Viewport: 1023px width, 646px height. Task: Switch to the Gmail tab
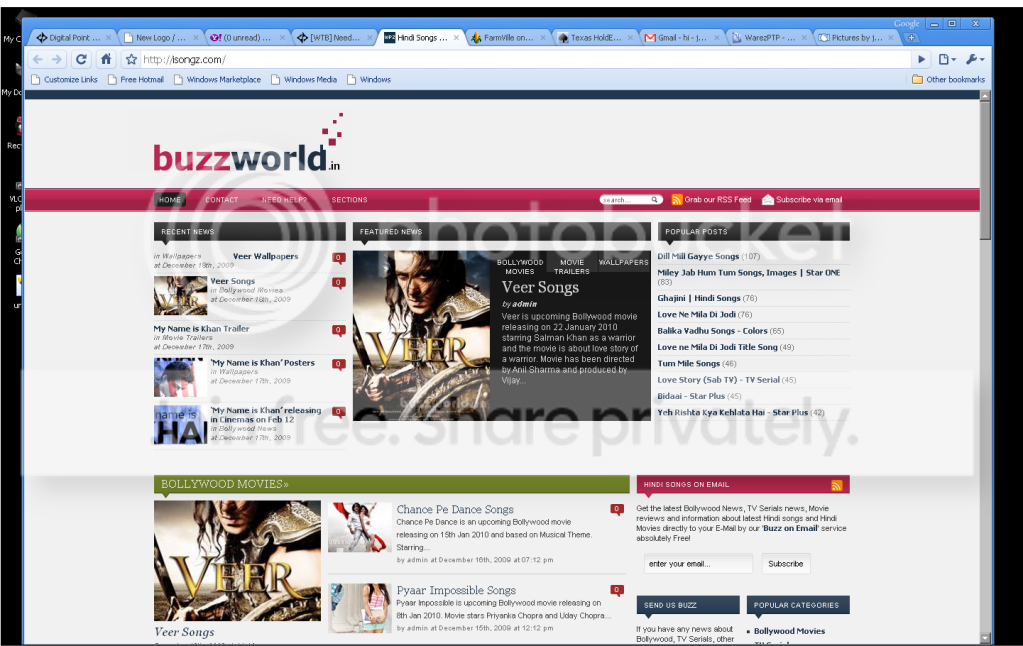(x=681, y=38)
